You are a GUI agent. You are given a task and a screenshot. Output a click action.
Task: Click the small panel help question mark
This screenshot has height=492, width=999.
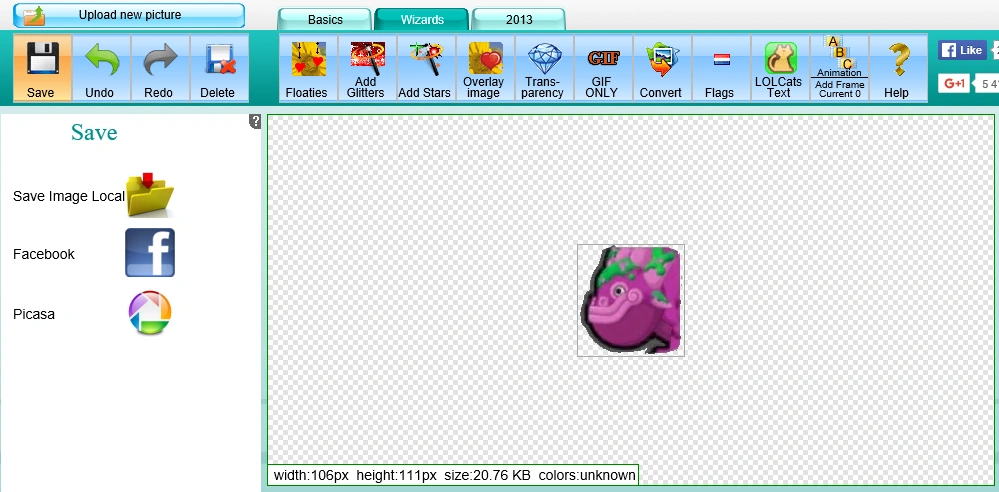tap(255, 122)
